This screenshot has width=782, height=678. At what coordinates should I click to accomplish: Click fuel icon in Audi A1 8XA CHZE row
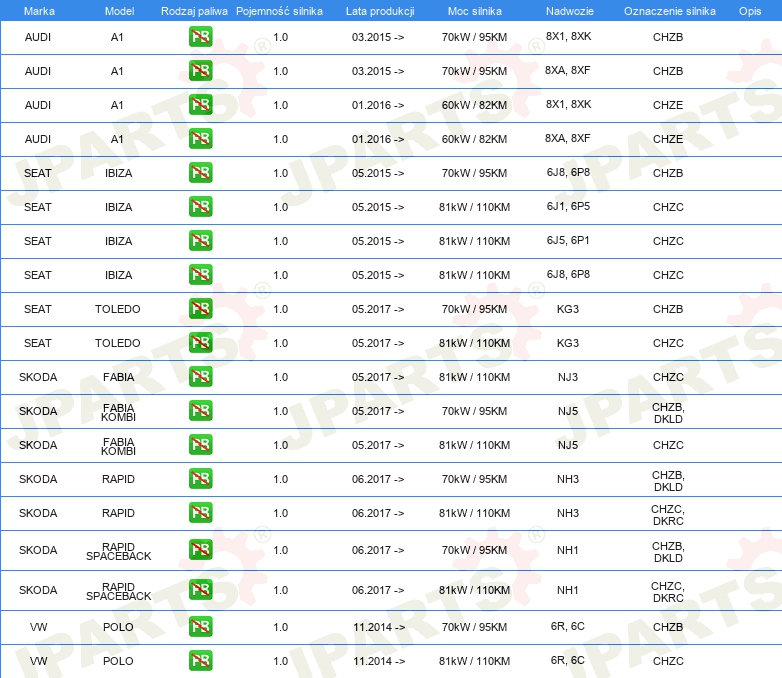(200, 139)
